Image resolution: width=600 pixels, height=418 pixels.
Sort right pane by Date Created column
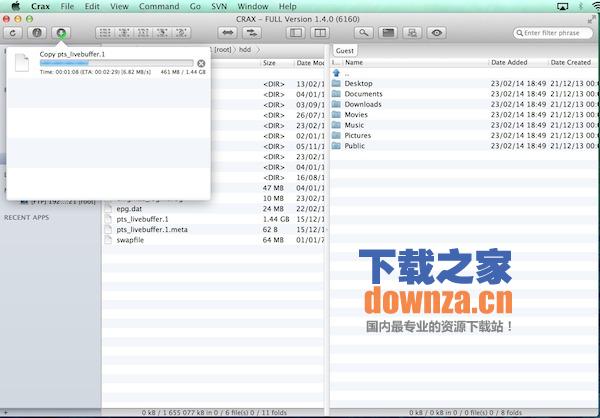tap(571, 62)
